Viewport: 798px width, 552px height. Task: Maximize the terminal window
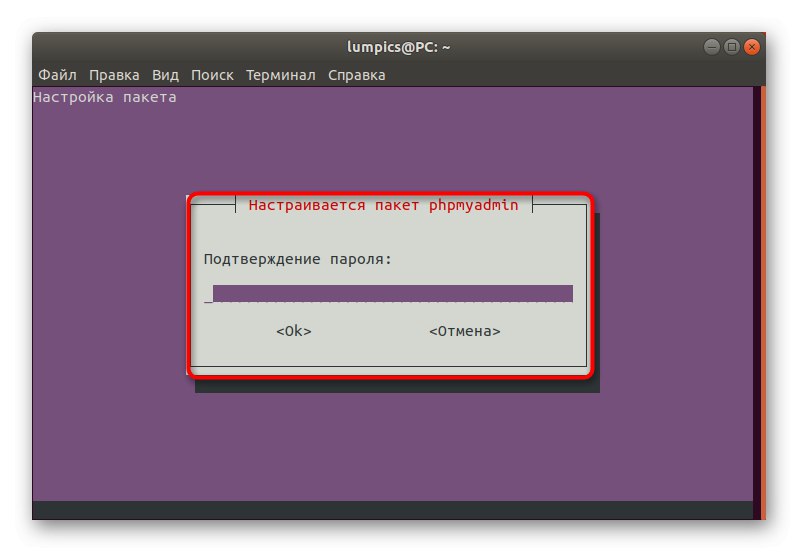(732, 47)
